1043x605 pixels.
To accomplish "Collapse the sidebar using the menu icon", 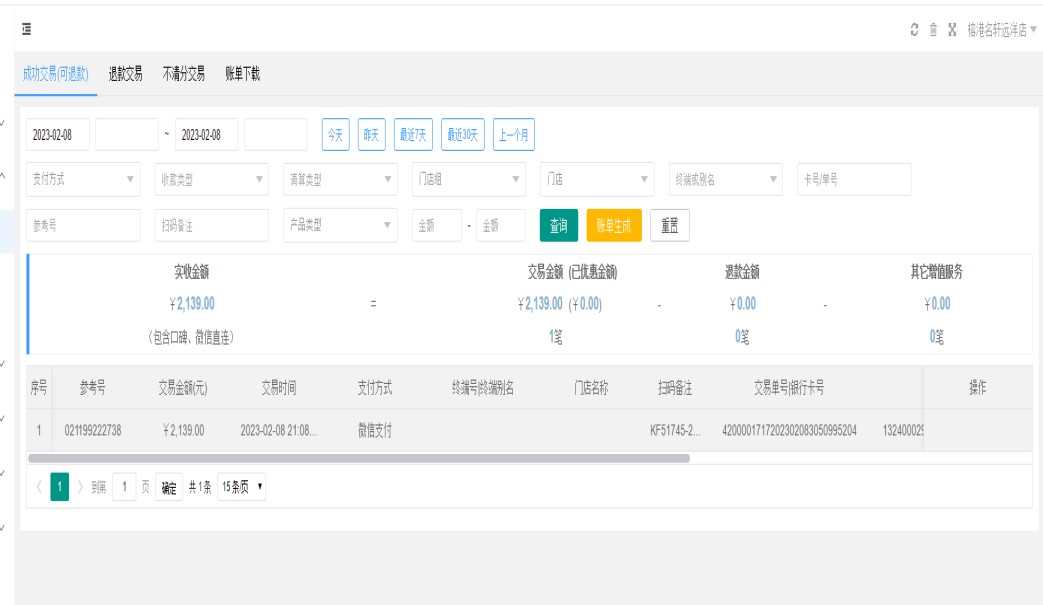I will point(27,30).
